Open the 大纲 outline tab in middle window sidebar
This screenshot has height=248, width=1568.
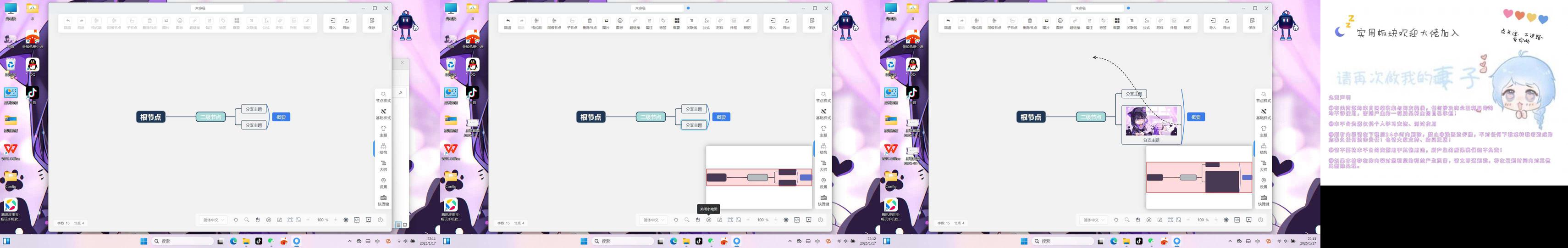(823, 165)
